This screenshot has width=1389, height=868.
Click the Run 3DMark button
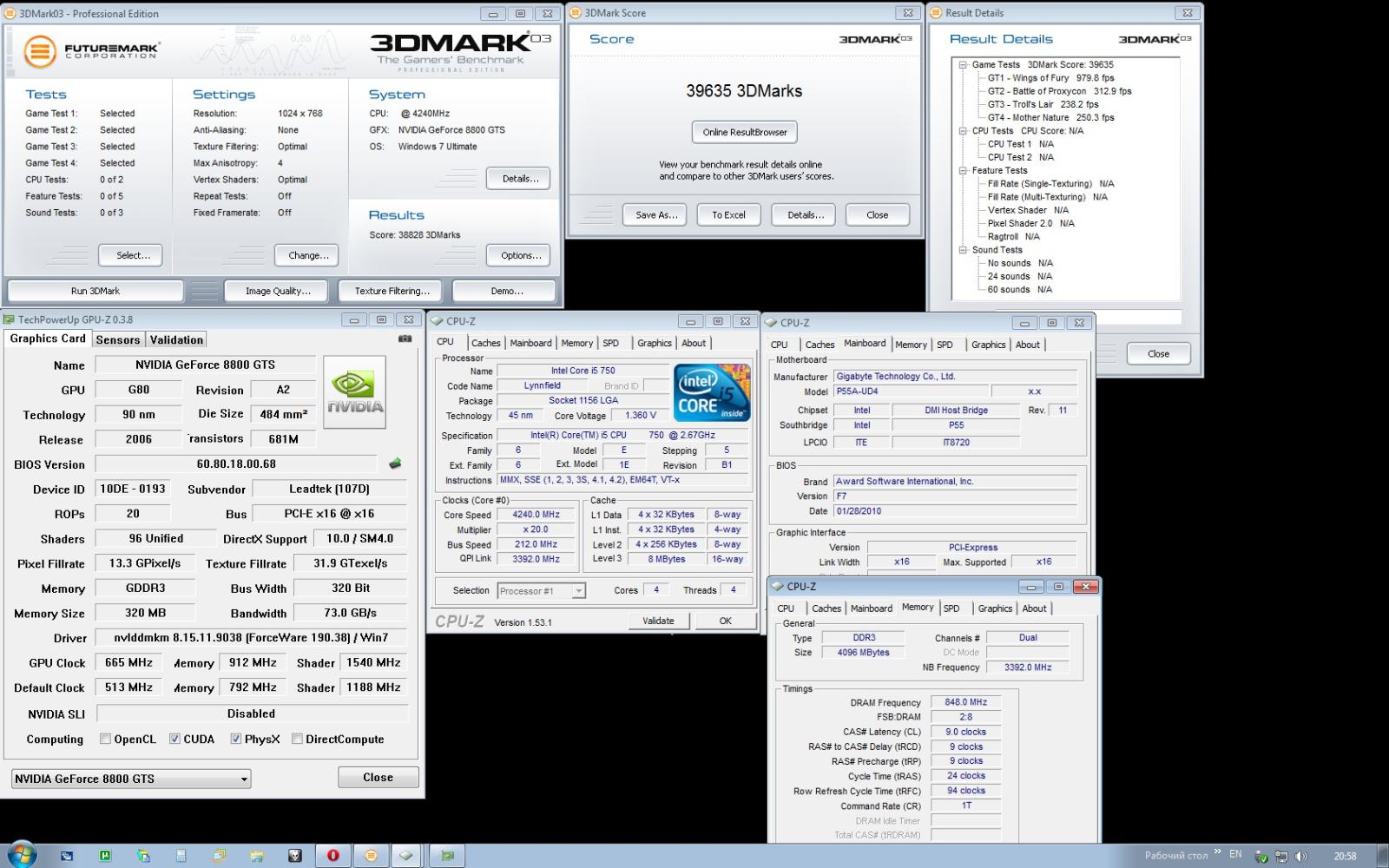click(x=95, y=291)
